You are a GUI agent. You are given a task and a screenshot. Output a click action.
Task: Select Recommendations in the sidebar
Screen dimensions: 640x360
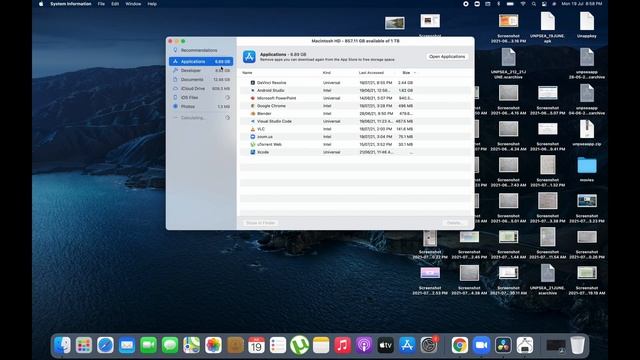pos(201,50)
